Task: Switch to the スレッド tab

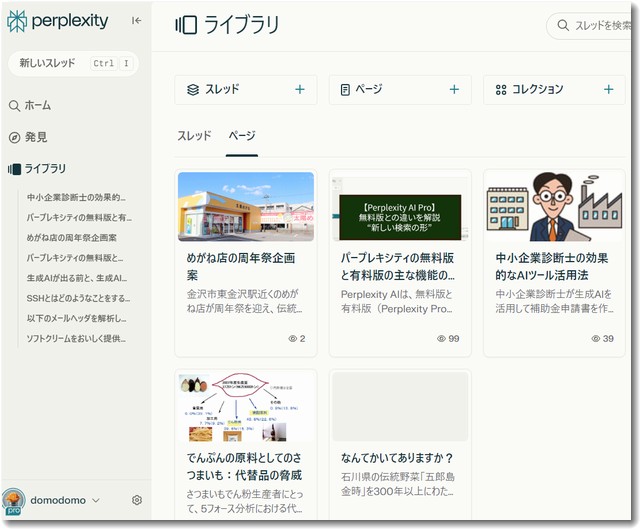Action: [x=194, y=135]
